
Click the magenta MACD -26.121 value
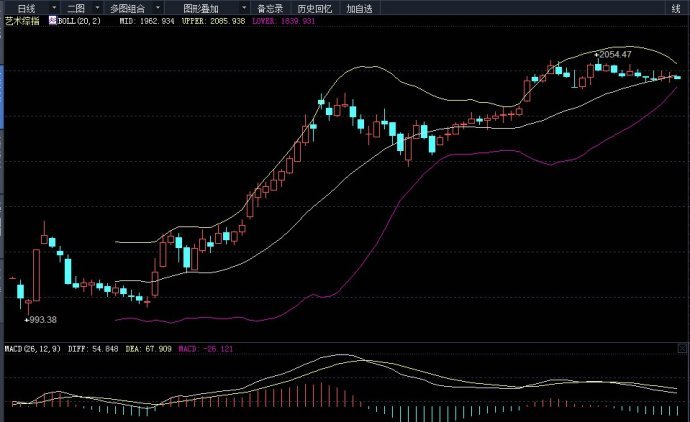click(207, 350)
